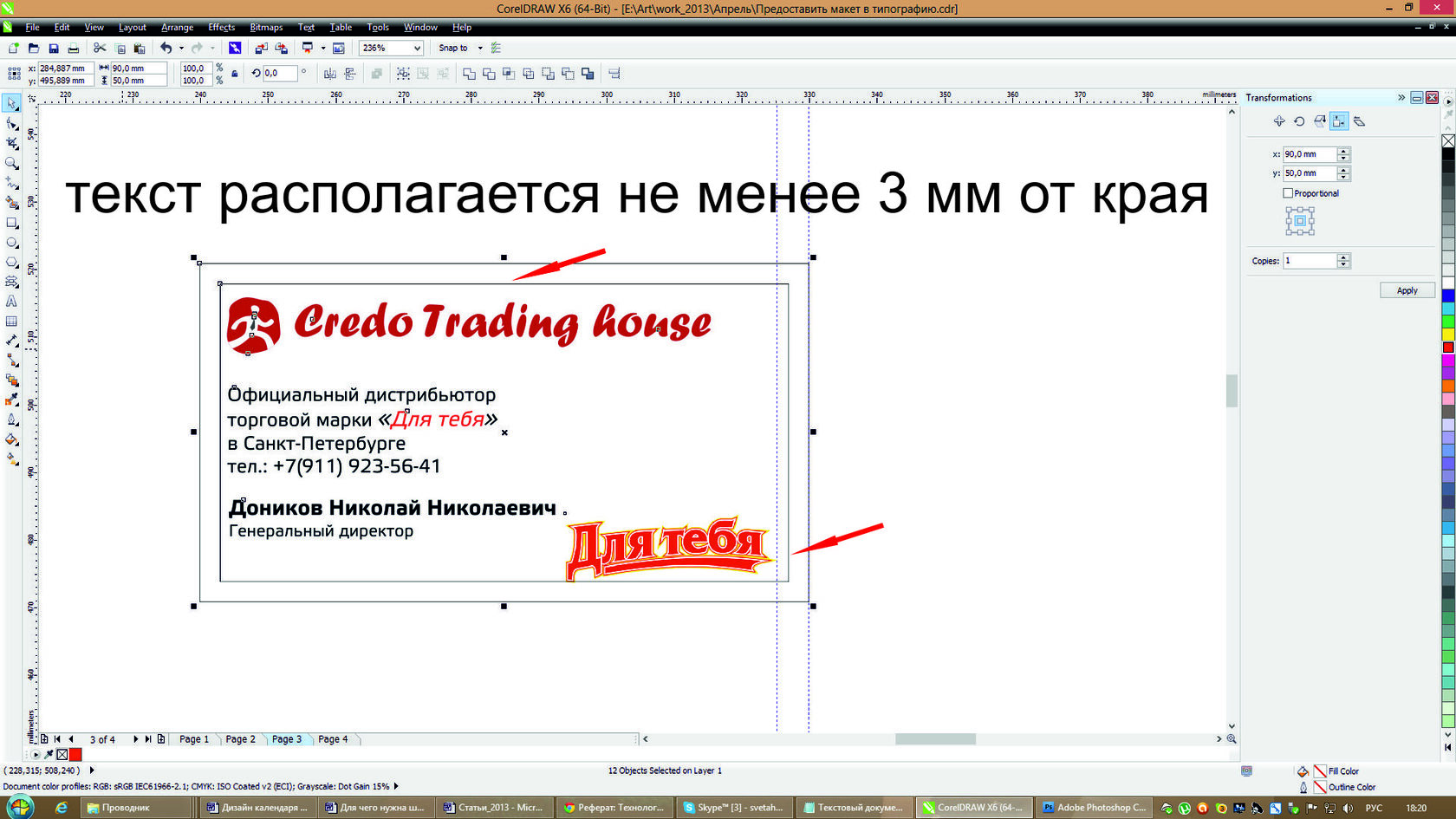The image size is (1456, 819).
Task: Select the Polygon tool
Action: coord(12,263)
